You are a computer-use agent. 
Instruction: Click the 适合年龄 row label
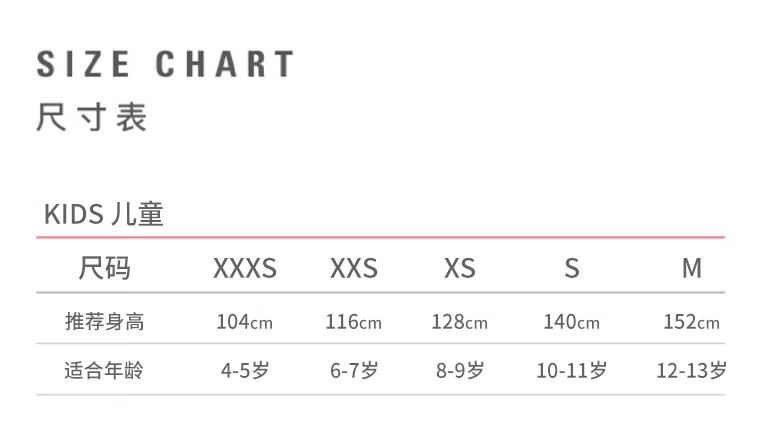[x=105, y=371]
